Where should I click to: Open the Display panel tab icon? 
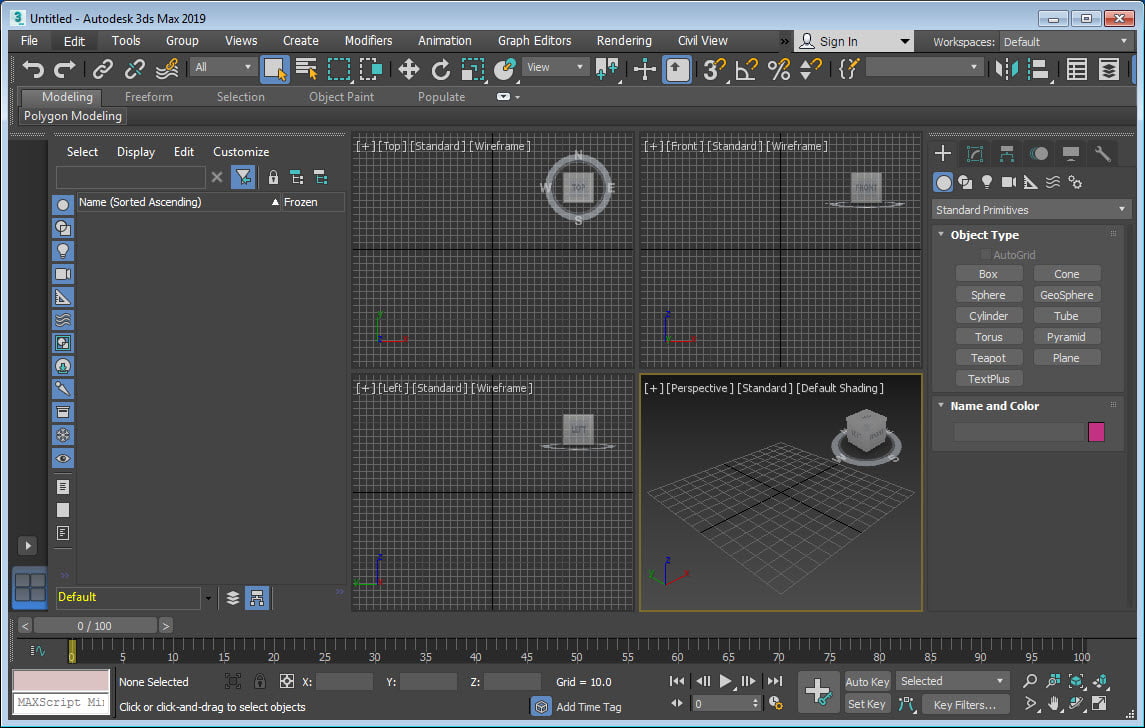tap(1071, 153)
